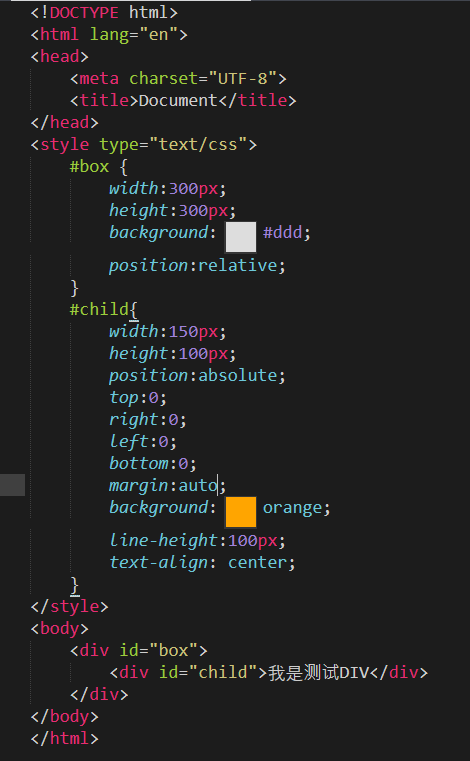This screenshot has height=761, width=470.
Task: Open the #ddd gray color swatch
Action: pyautogui.click(x=241, y=237)
